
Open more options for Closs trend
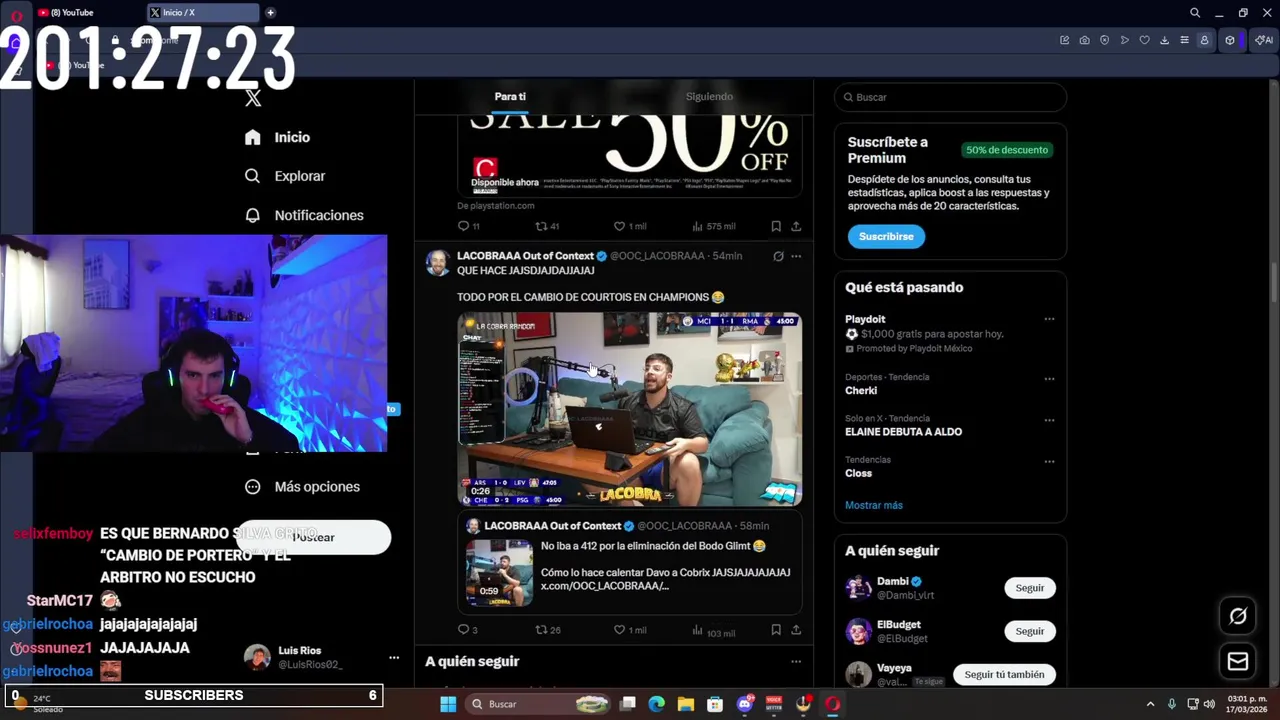coord(1049,461)
